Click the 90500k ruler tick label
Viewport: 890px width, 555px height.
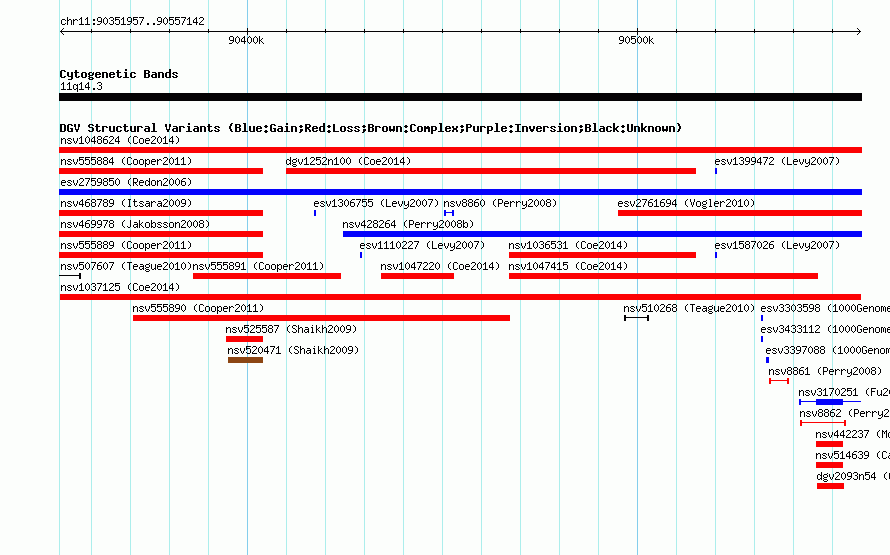pos(636,40)
